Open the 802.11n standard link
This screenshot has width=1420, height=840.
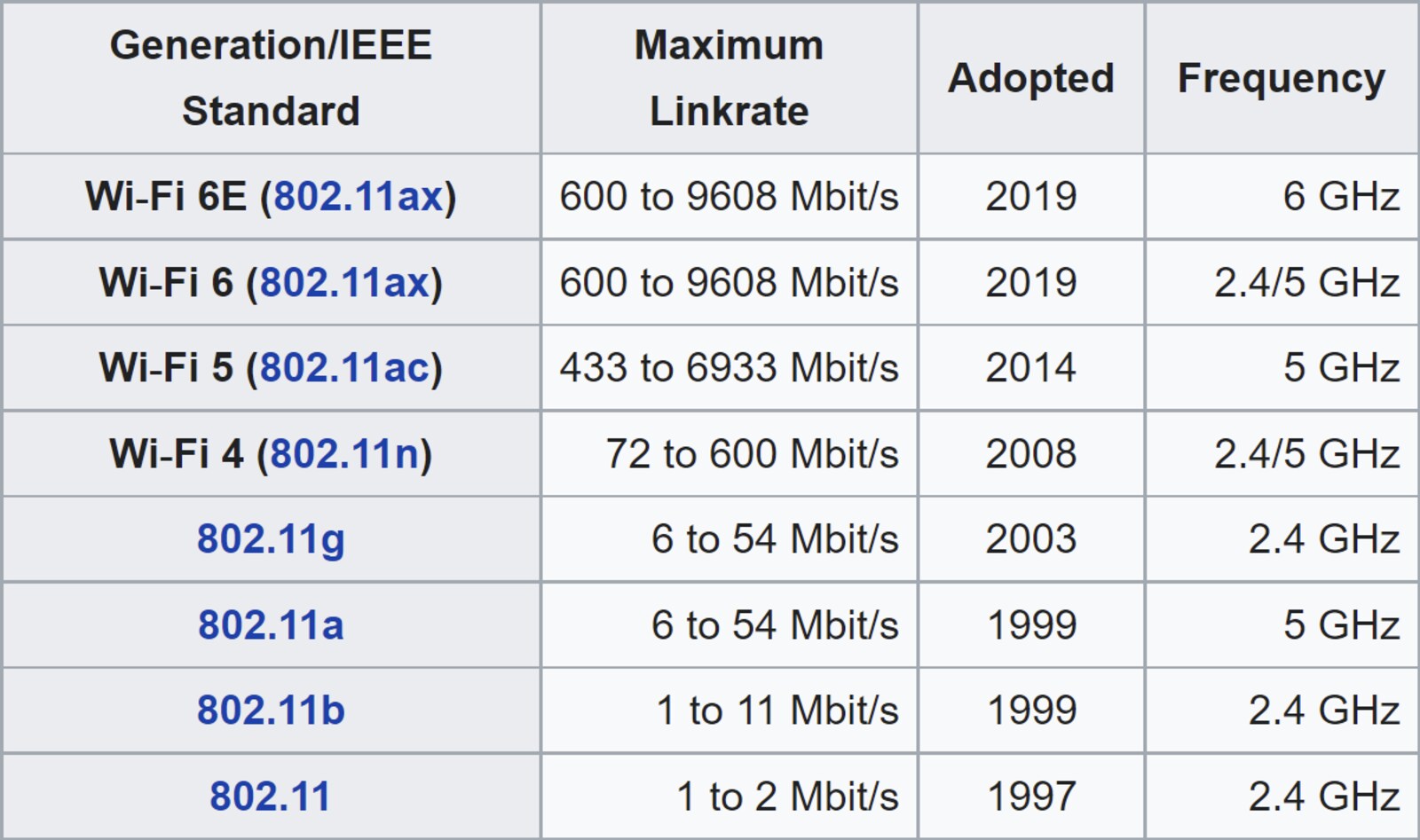344,454
